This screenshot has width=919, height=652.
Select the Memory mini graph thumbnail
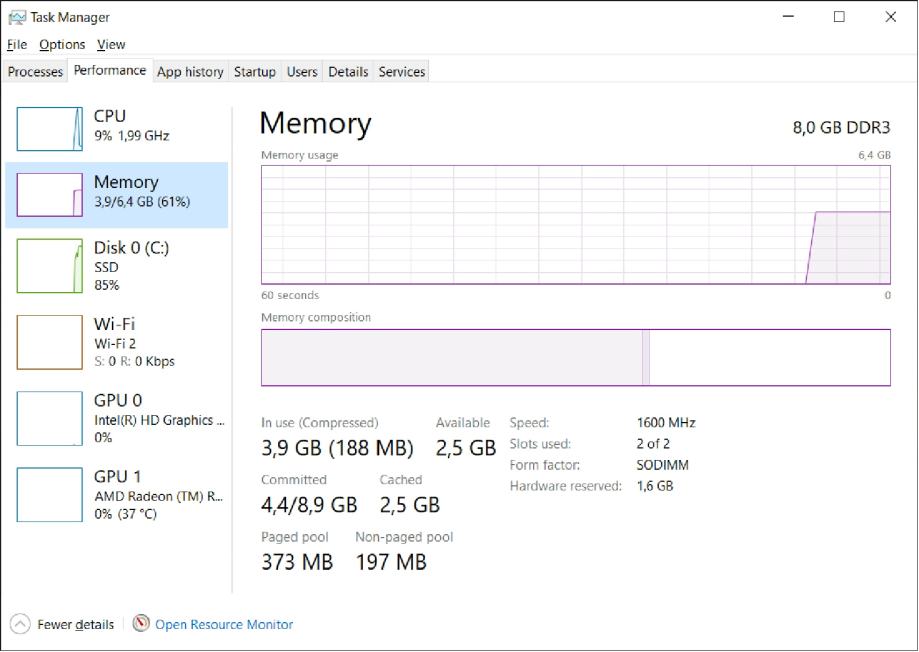pyautogui.click(x=50, y=195)
